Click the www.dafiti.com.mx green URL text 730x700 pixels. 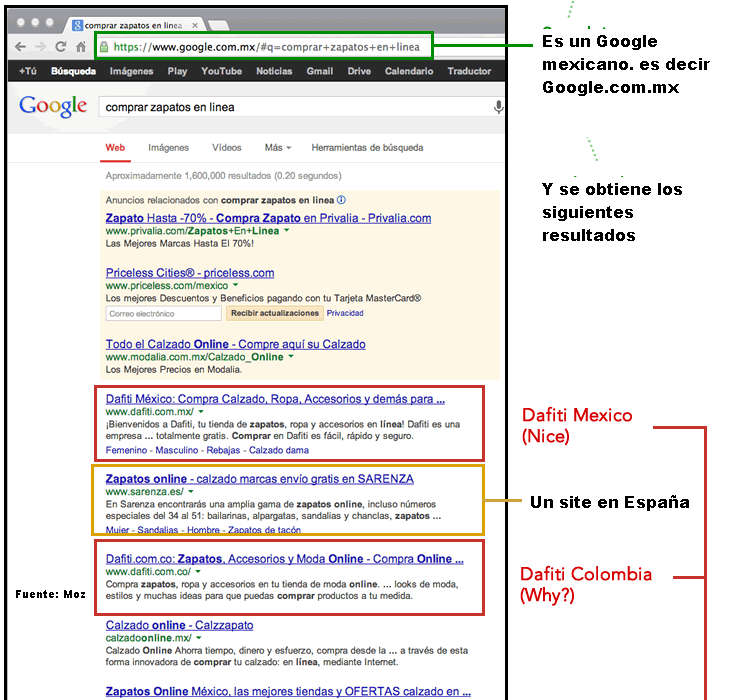click(149, 411)
